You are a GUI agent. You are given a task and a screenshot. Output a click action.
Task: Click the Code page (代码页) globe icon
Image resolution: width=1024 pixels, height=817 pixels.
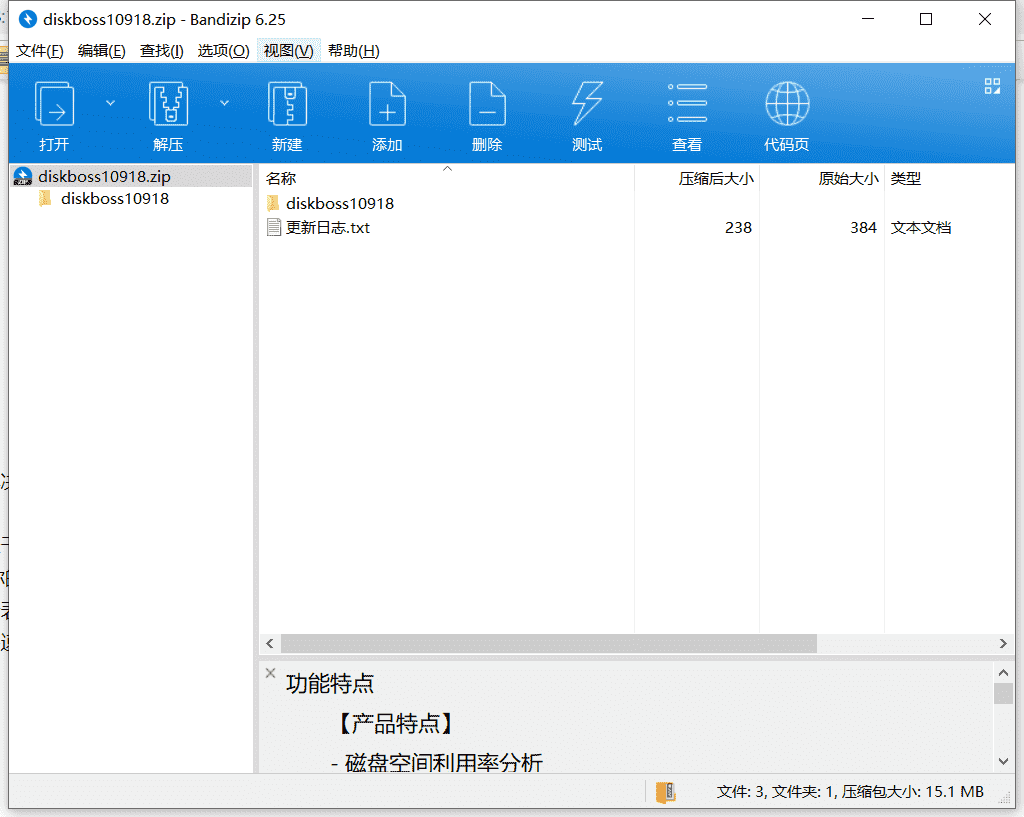[x=787, y=103]
